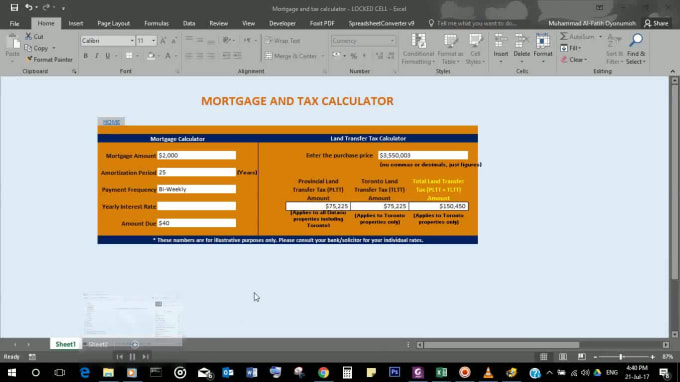Switch to Page Break Preview icon

[582, 357]
